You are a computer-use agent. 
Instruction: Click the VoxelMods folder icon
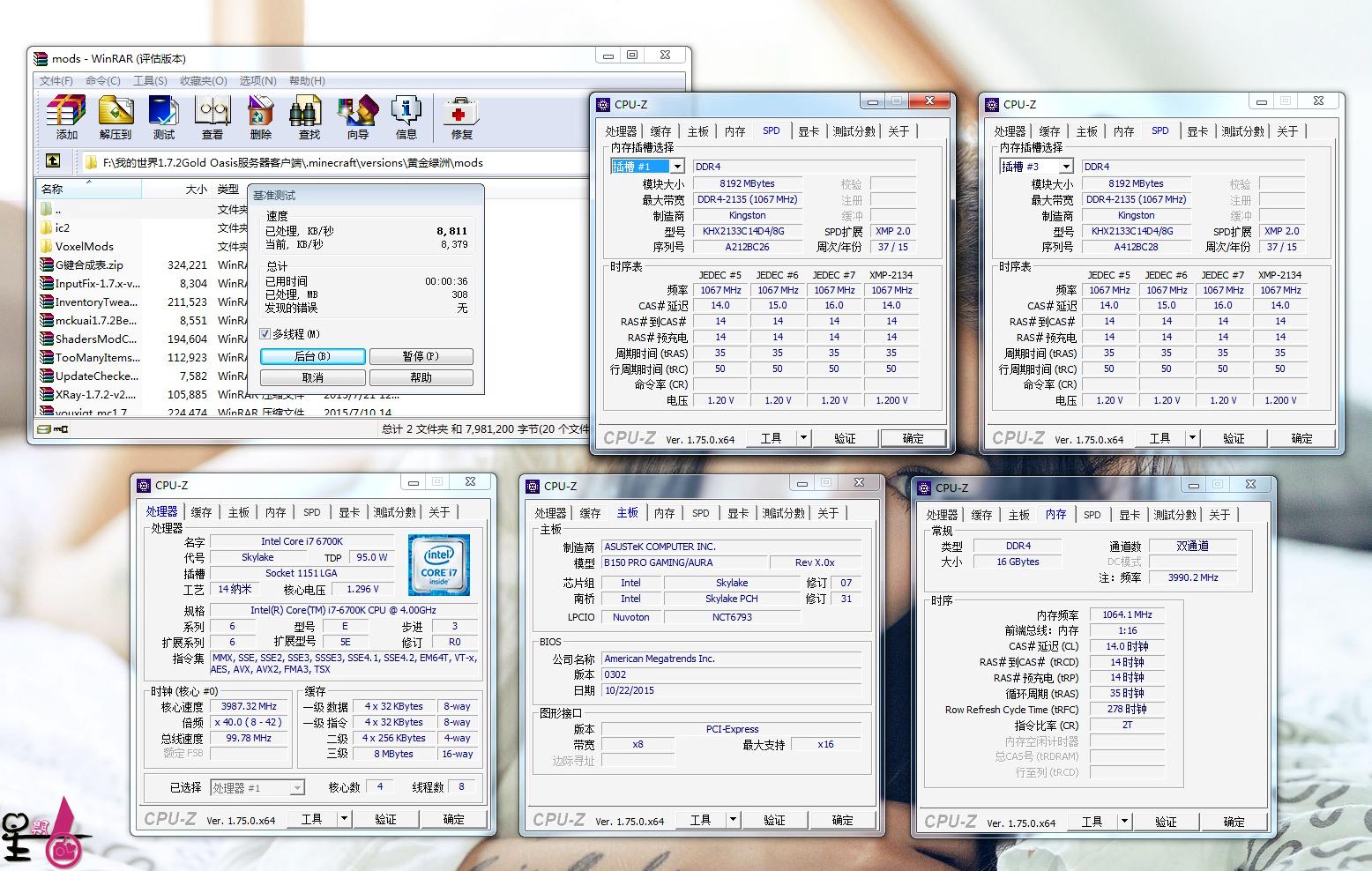click(47, 246)
